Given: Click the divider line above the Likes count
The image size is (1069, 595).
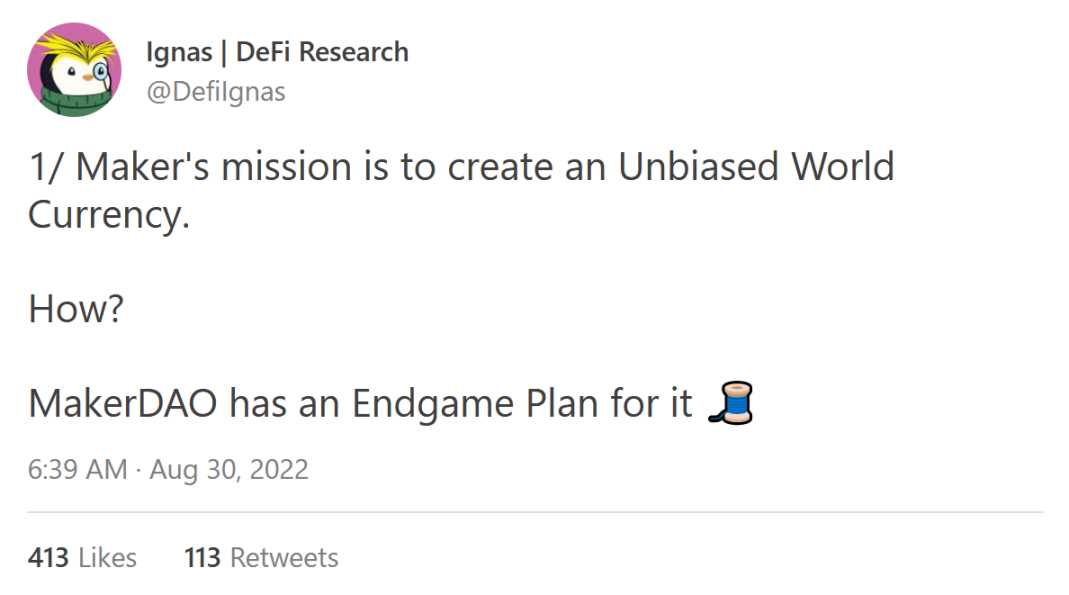Looking at the screenshot, I should click(x=534, y=512).
